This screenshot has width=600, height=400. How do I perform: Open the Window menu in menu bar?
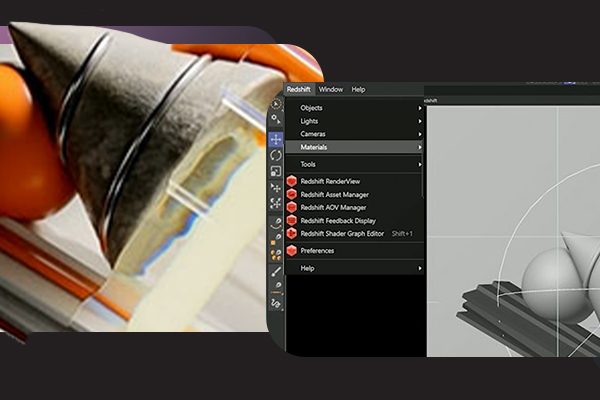click(330, 90)
